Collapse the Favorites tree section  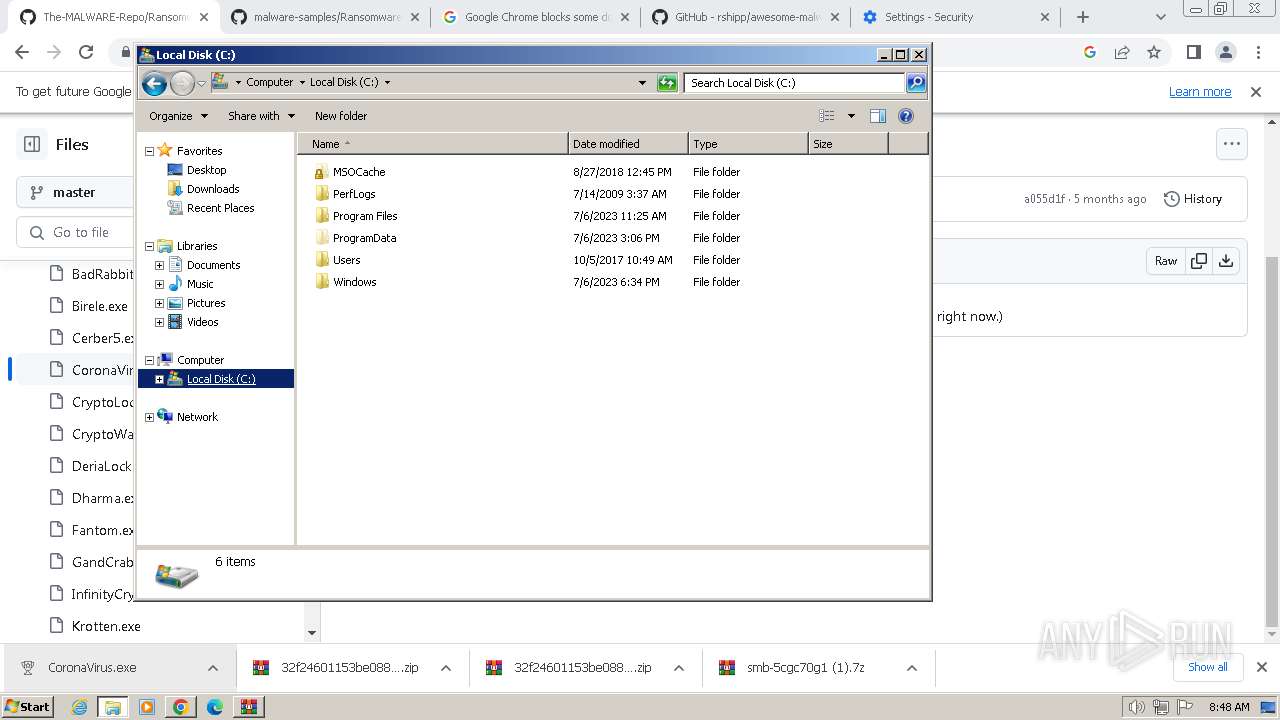point(149,151)
